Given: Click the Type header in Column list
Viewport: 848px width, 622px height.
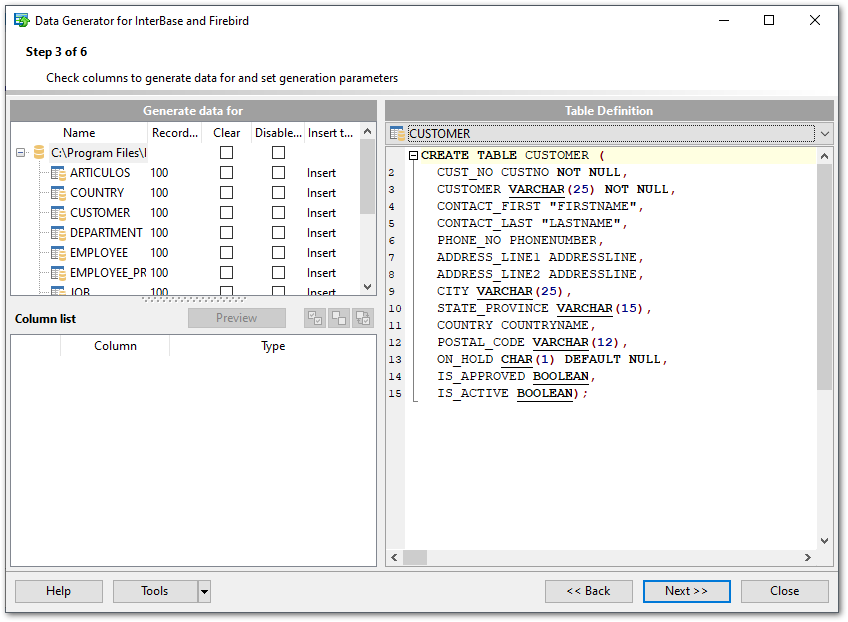Looking at the screenshot, I should pyautogui.click(x=273, y=346).
